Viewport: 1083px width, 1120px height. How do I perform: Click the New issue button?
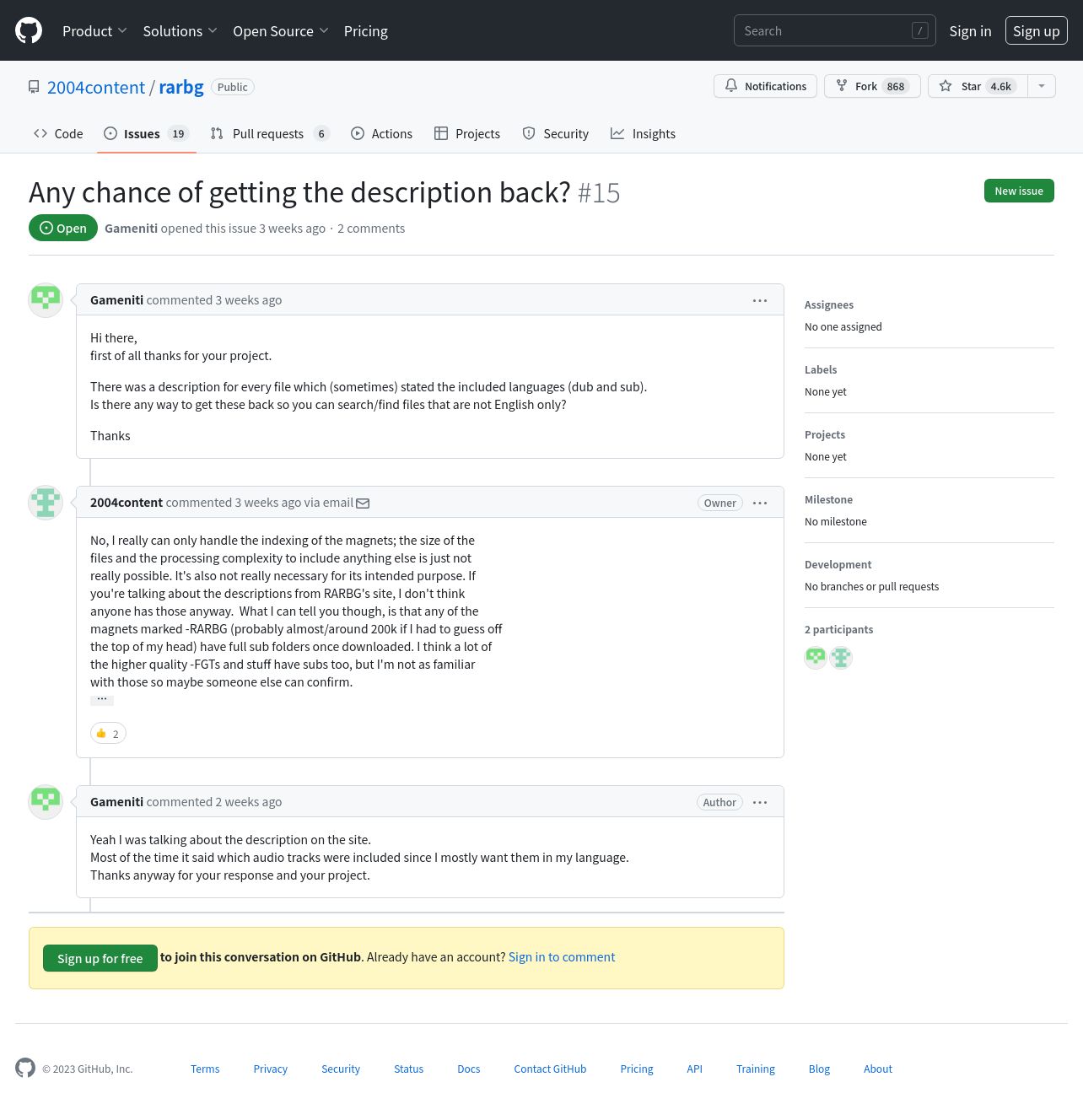click(1019, 191)
